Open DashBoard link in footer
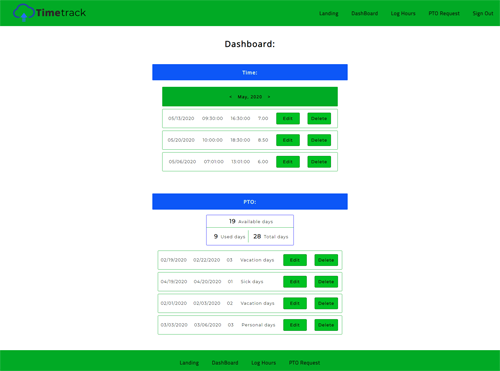The width and height of the screenshot is (500, 371). click(225, 363)
